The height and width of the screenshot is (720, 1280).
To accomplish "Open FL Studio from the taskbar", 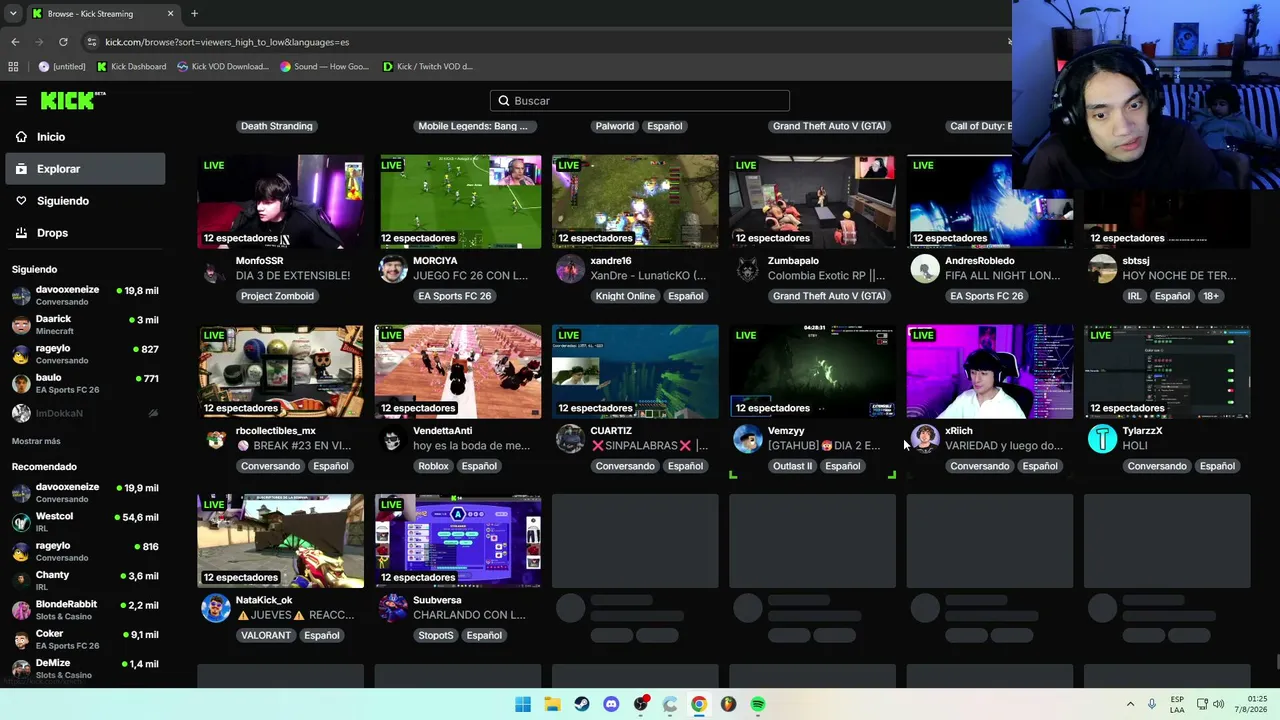I will coord(728,704).
